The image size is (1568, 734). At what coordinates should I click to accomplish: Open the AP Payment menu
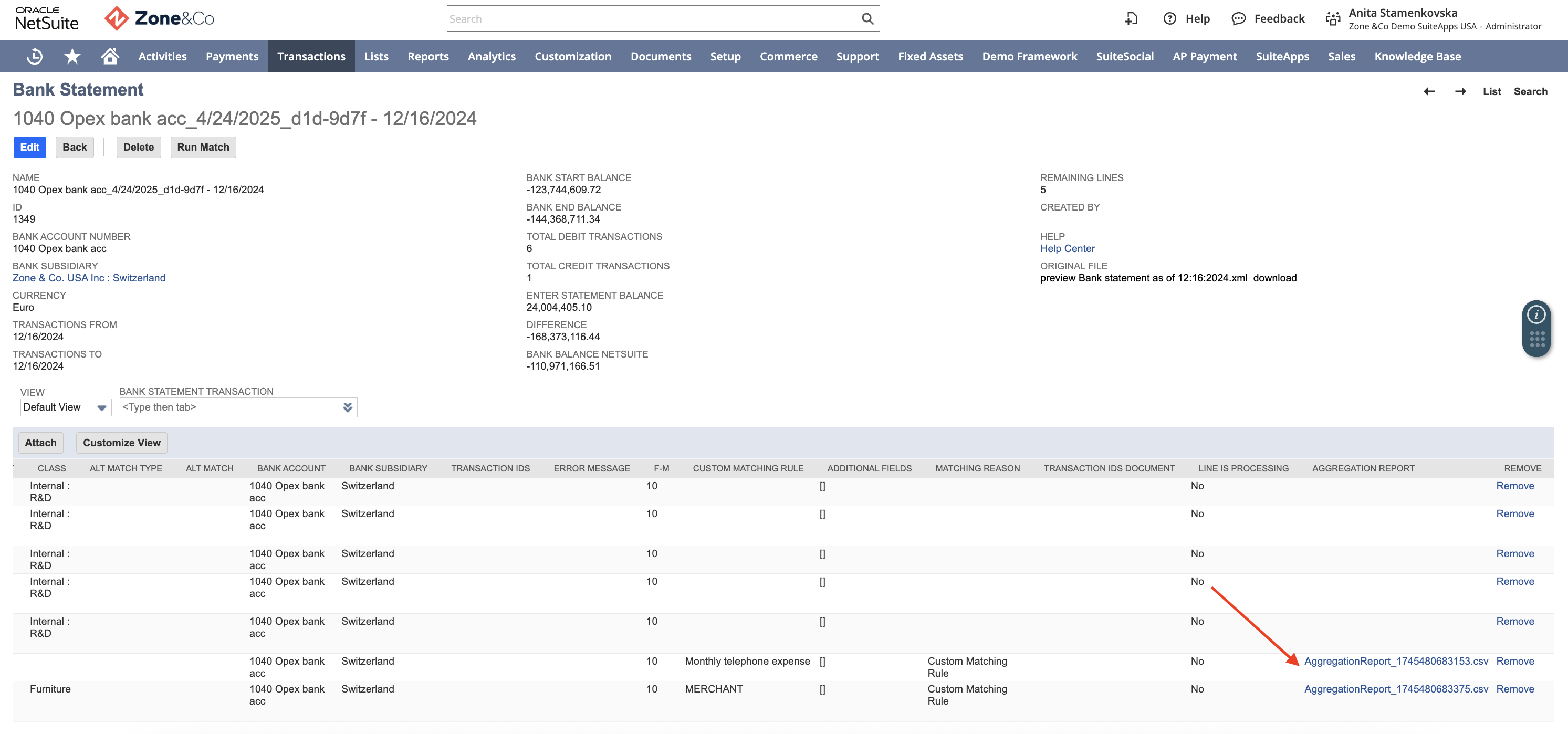(1205, 56)
